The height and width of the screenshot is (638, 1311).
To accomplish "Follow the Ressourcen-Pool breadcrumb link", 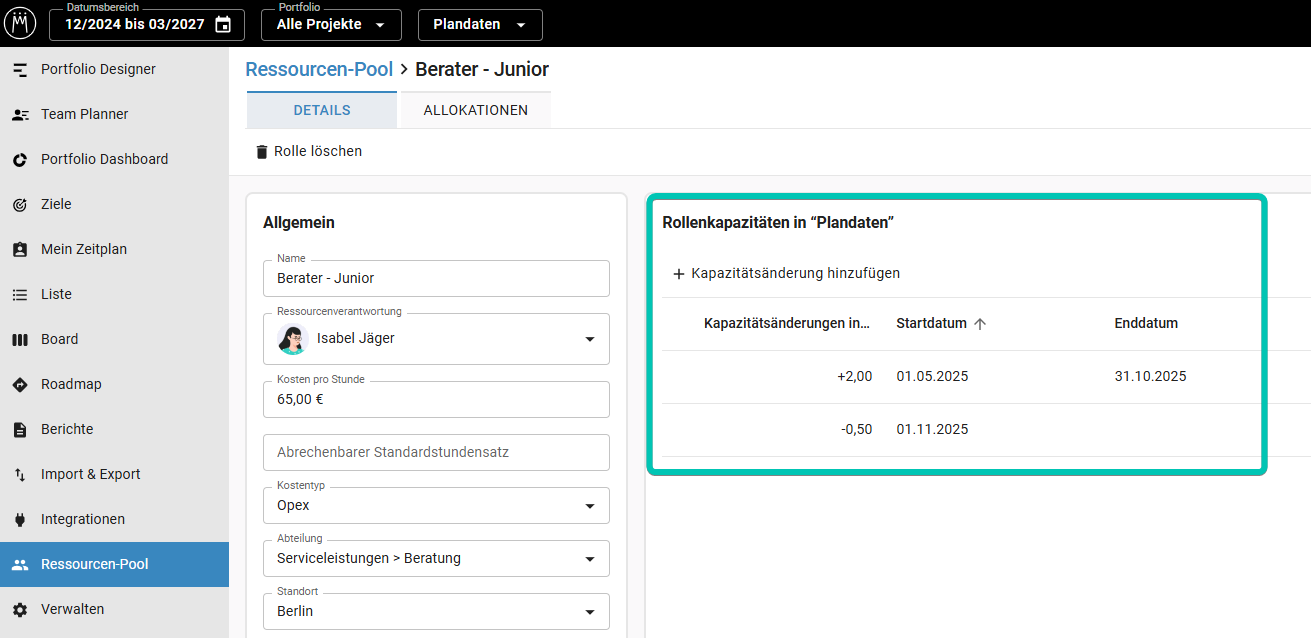I will click(319, 70).
